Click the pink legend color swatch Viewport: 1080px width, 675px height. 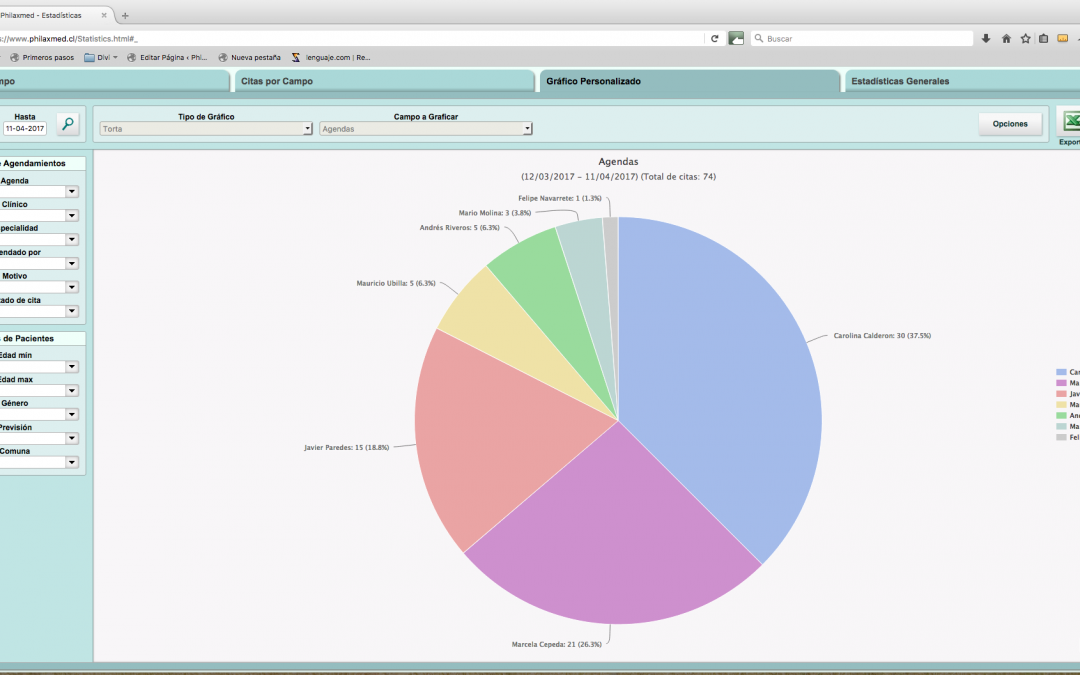[1061, 394]
